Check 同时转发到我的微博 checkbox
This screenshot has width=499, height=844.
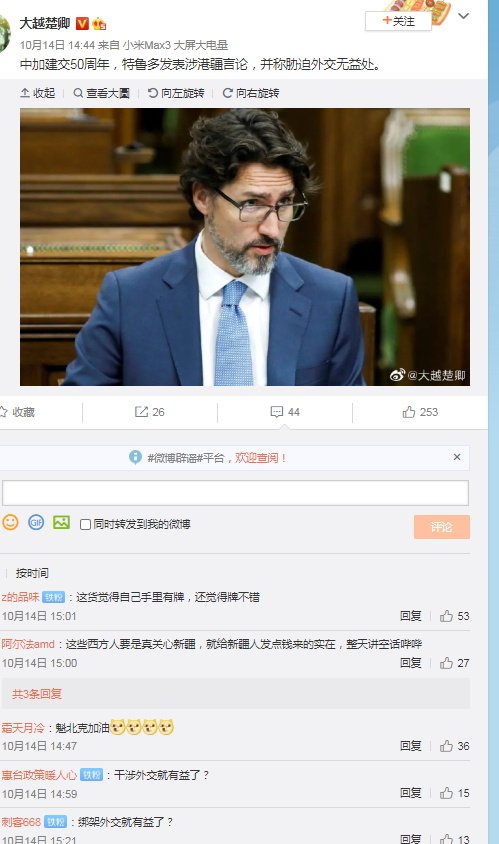(x=85, y=524)
